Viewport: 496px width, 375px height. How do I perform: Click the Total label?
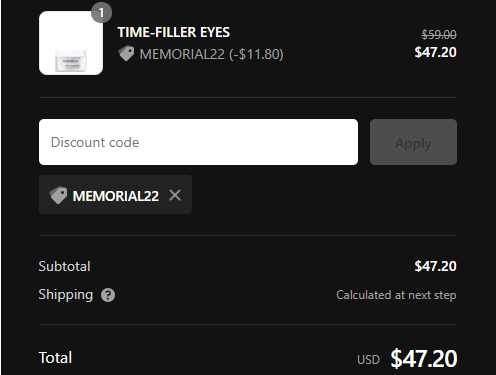tap(55, 358)
